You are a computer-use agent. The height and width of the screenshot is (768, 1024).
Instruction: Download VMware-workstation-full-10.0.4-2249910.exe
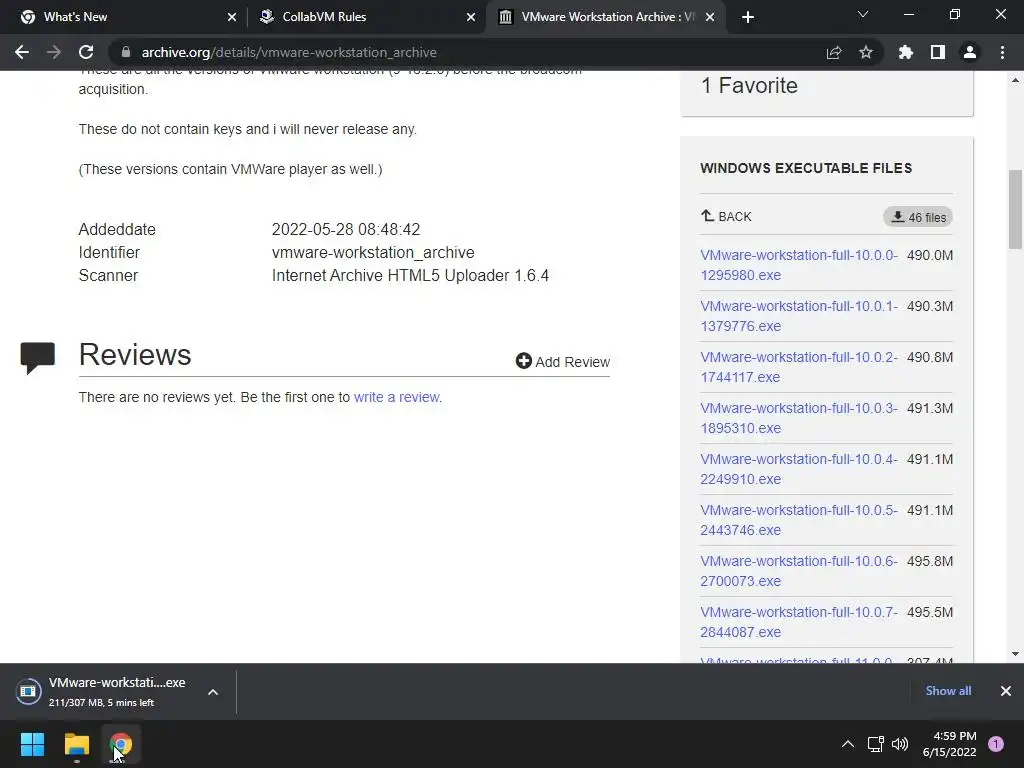[x=799, y=468]
